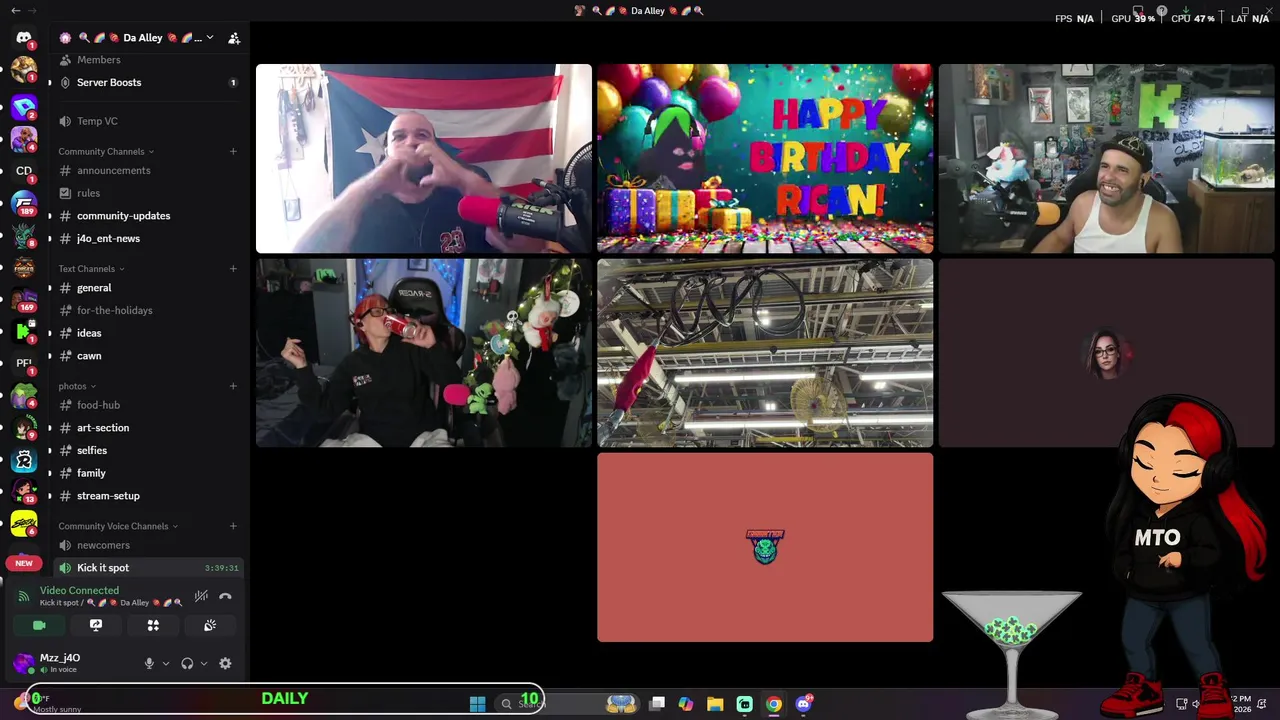
Task: Open Task View on the taskbar
Action: (657, 704)
